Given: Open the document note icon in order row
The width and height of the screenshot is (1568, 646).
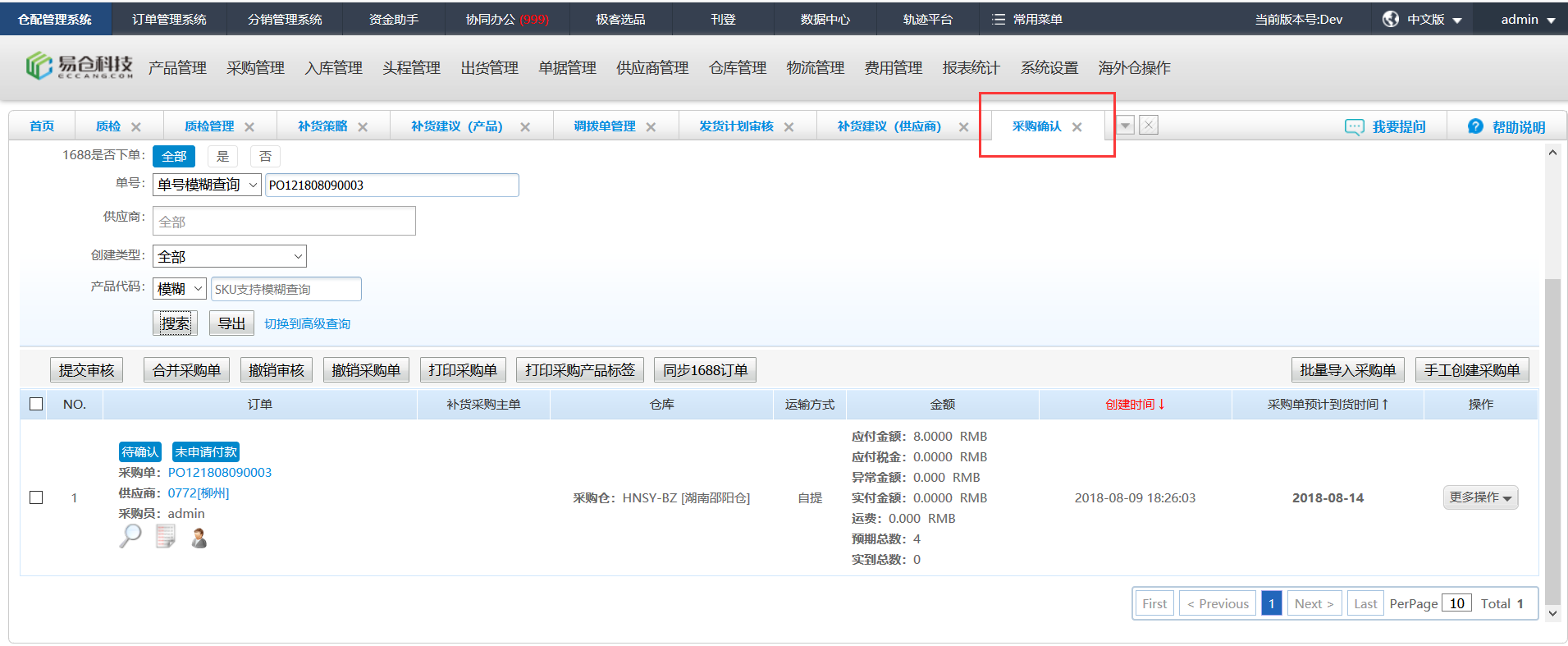Looking at the screenshot, I should 166,537.
